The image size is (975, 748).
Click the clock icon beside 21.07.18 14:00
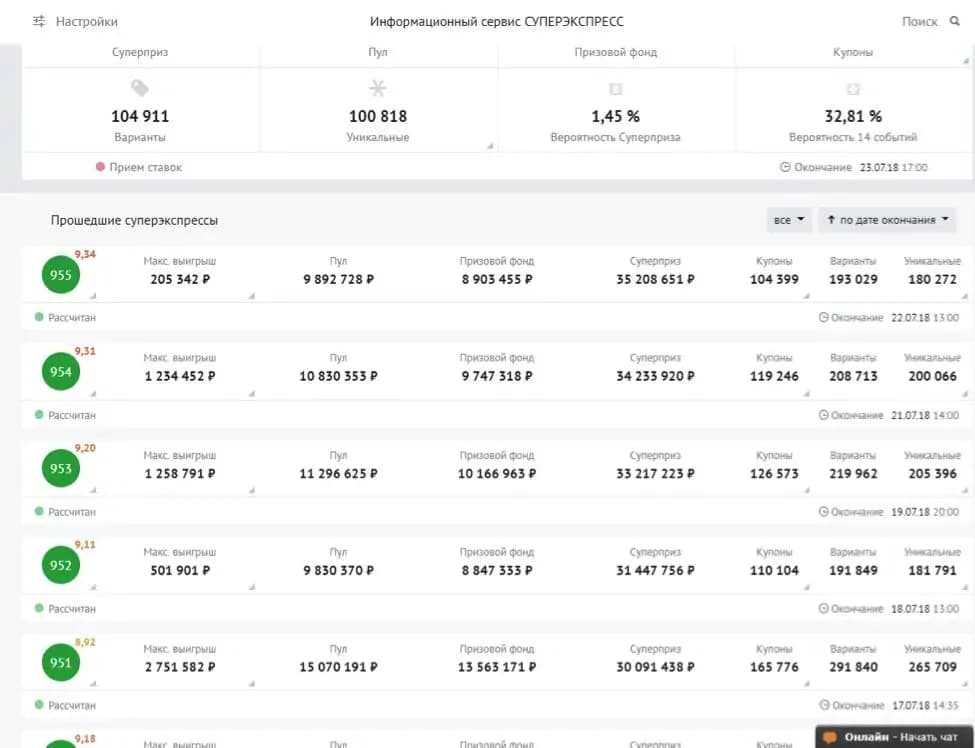824,415
